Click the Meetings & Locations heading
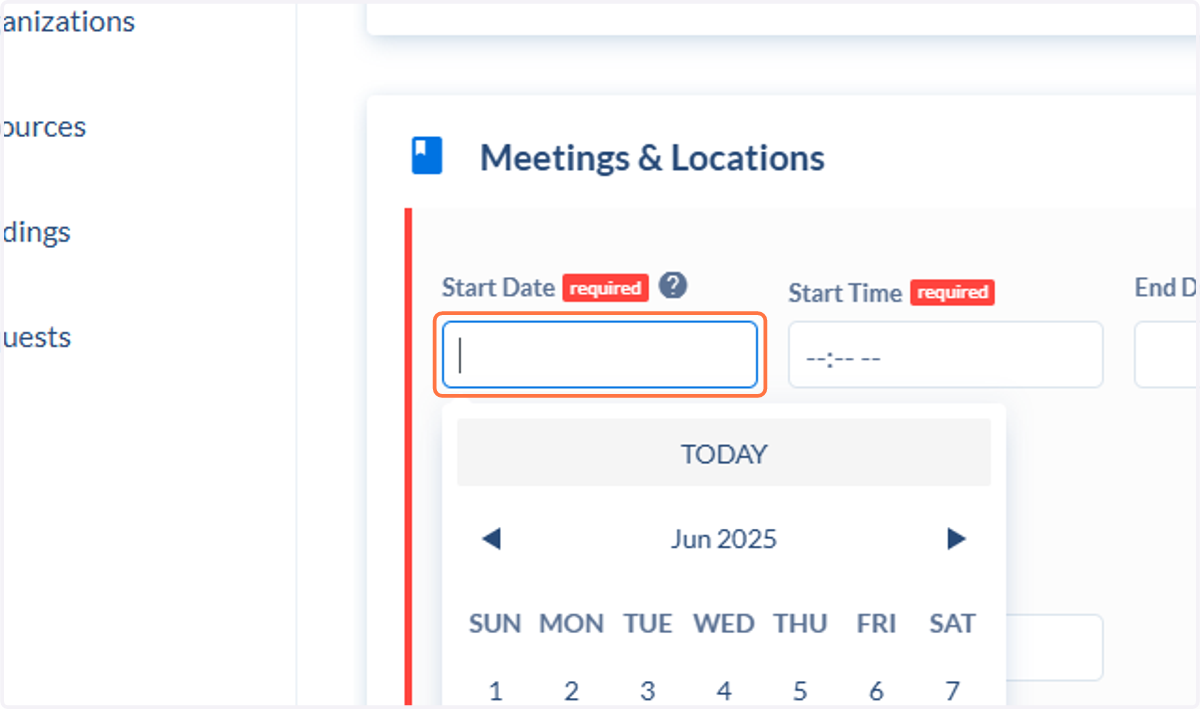 [x=652, y=158]
